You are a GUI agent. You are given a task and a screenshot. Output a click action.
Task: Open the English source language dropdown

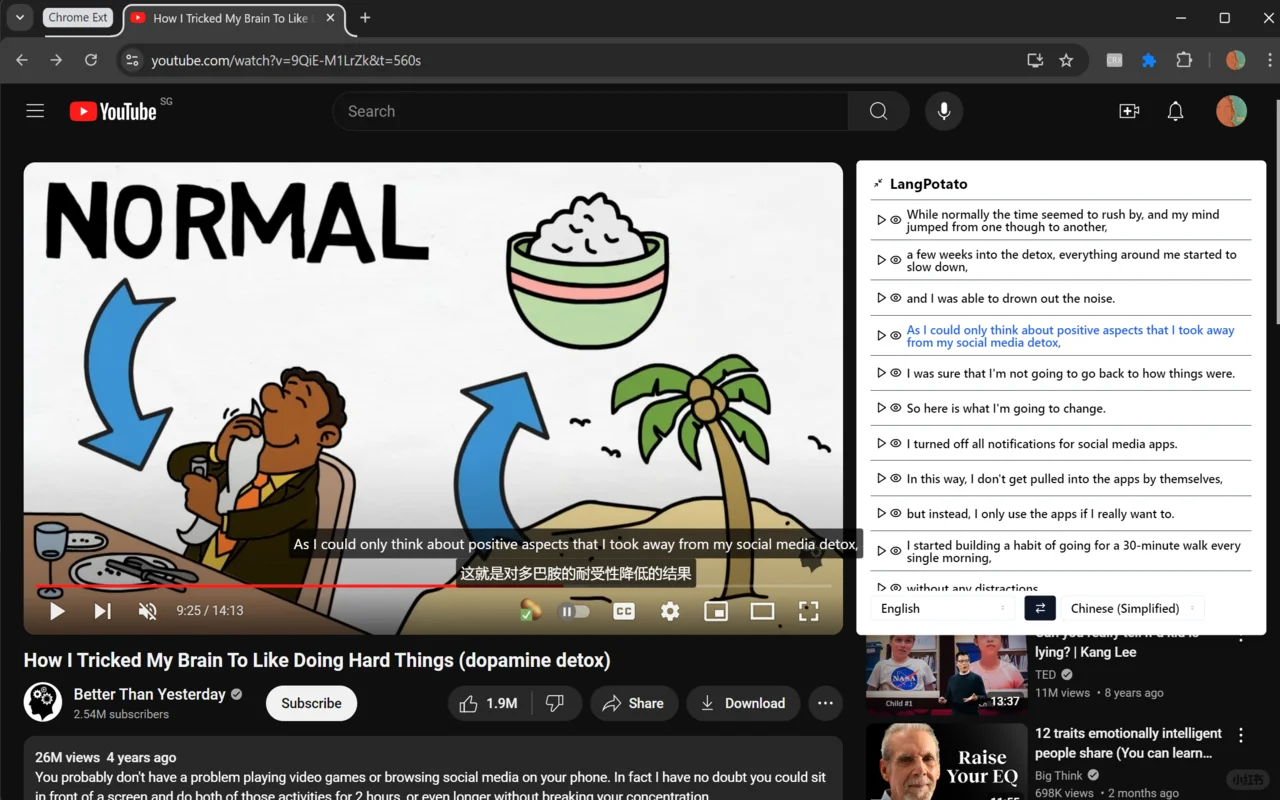click(943, 608)
